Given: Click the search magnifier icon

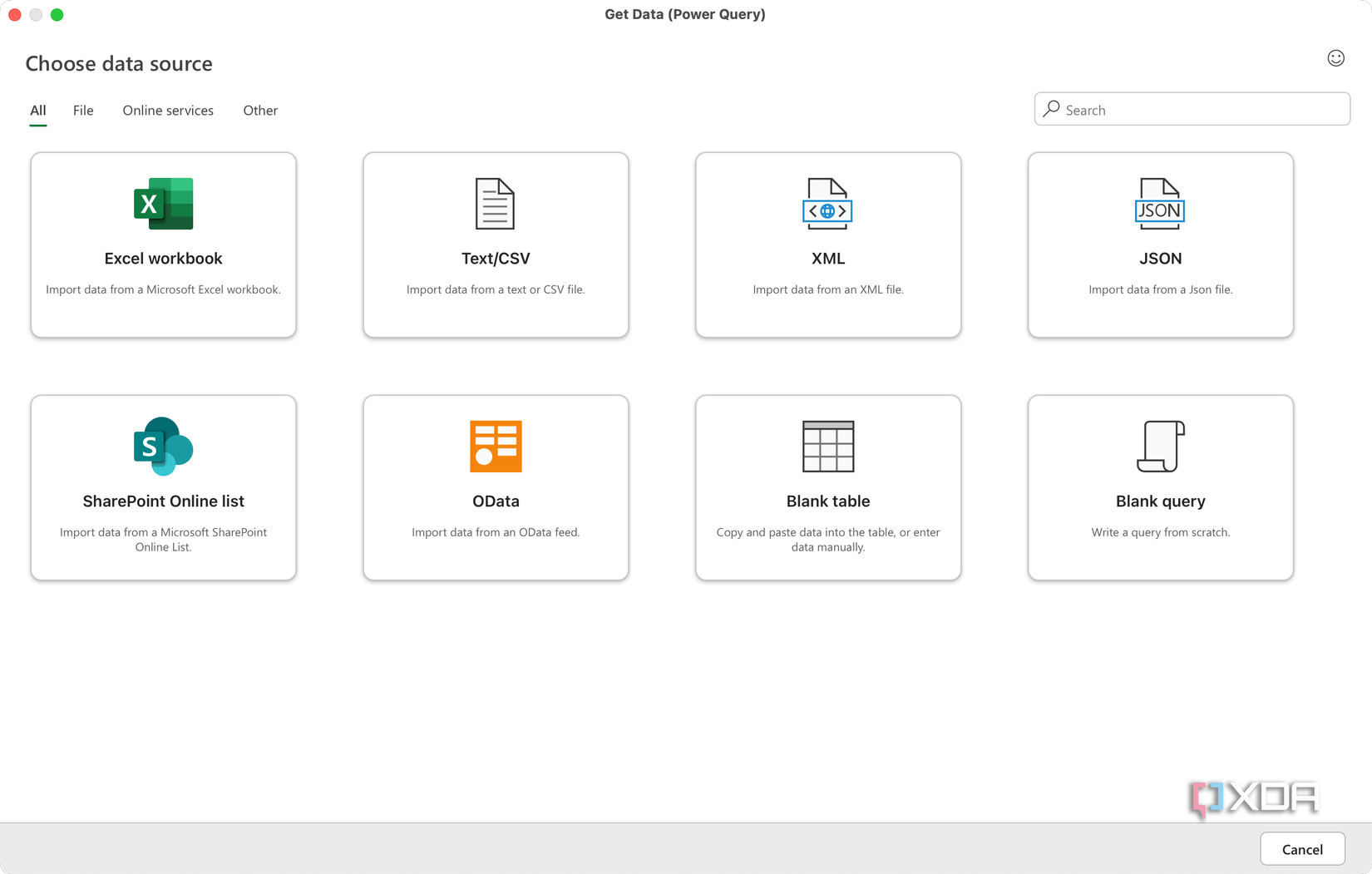Looking at the screenshot, I should [1050, 109].
